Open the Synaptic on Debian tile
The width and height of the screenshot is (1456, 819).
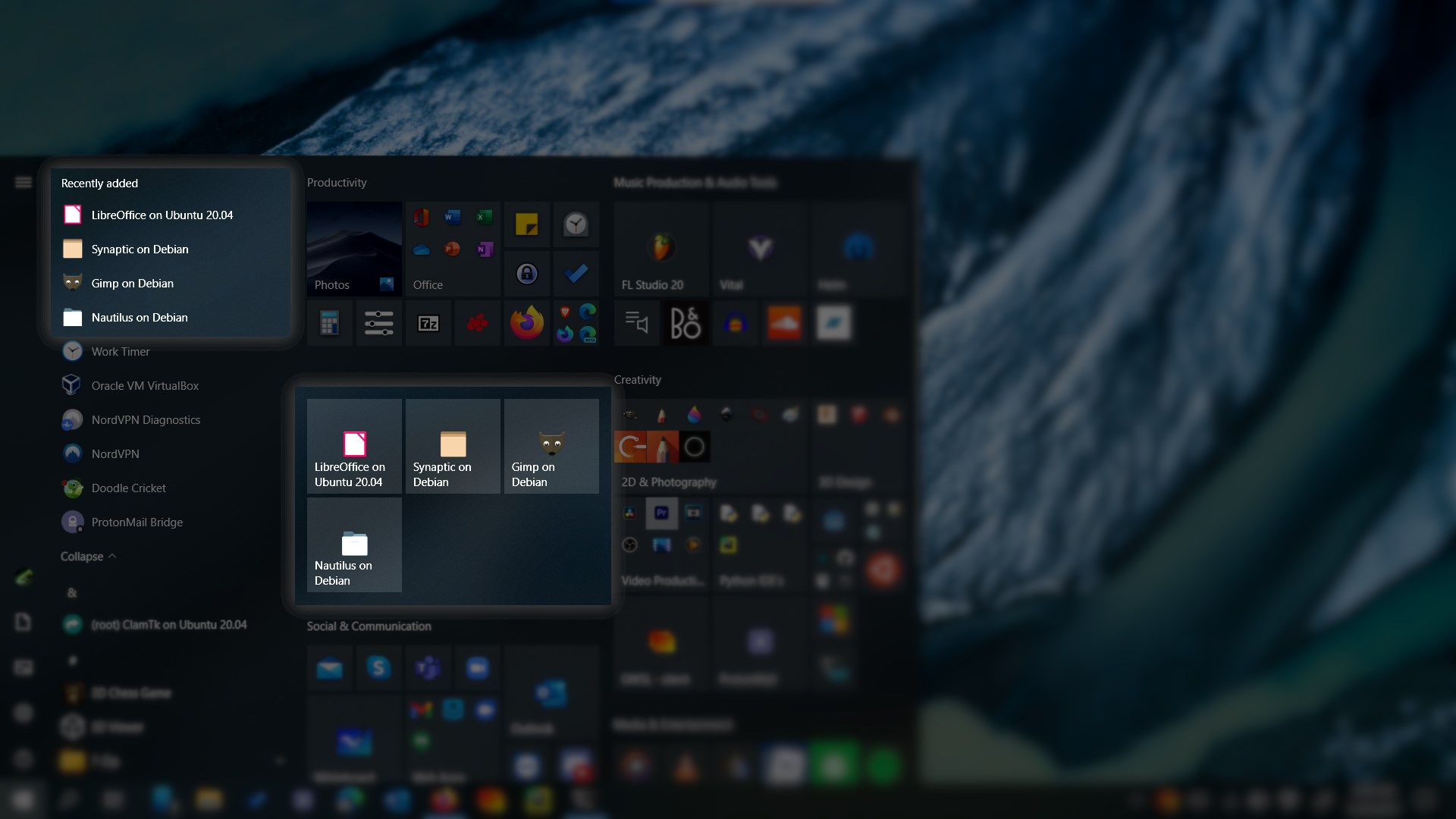pyautogui.click(x=453, y=446)
